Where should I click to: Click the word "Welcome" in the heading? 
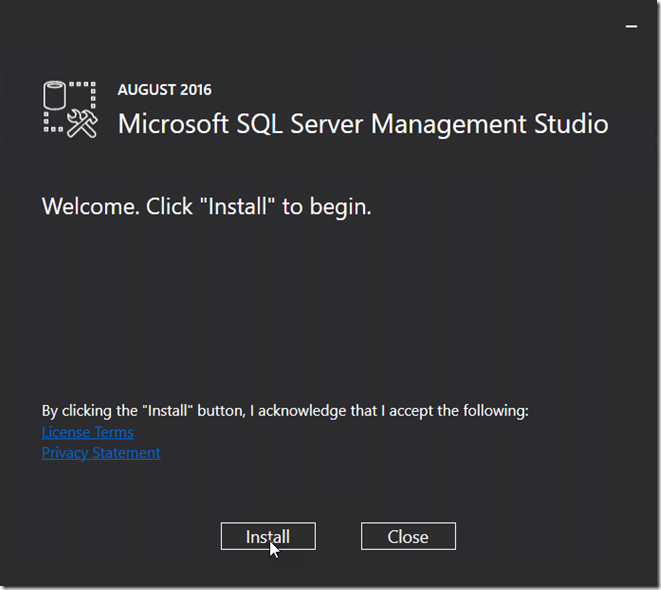(x=88, y=208)
